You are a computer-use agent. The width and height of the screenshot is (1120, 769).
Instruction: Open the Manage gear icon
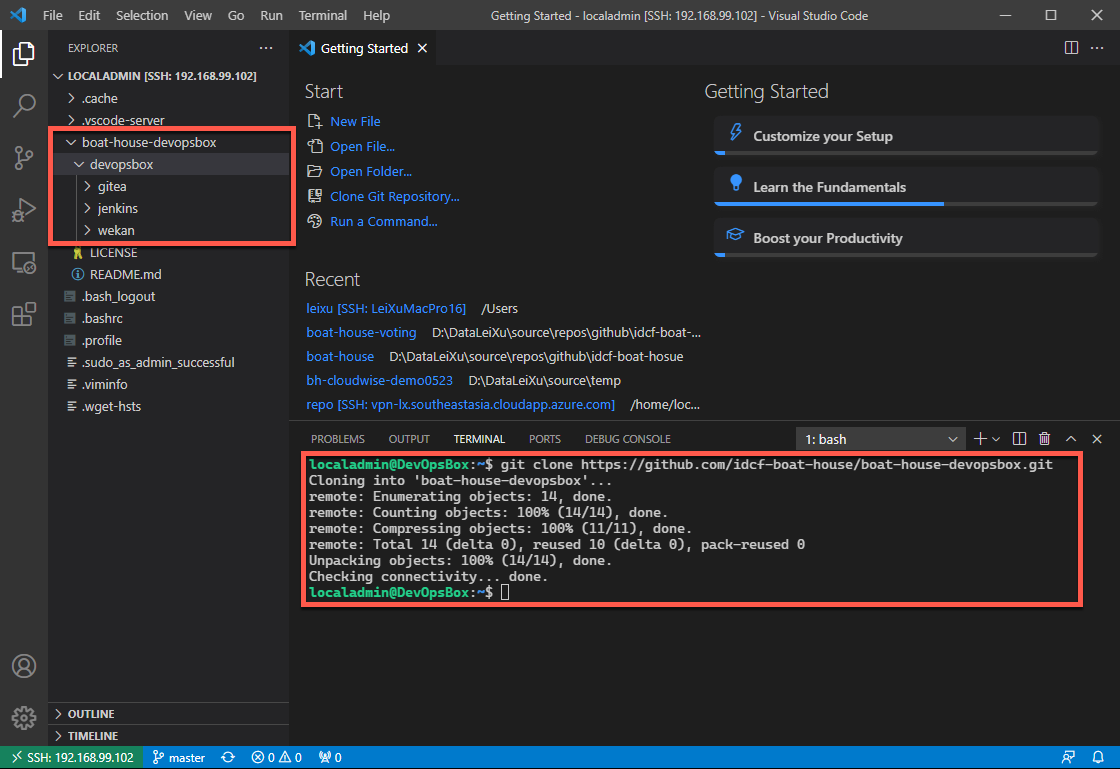click(24, 718)
